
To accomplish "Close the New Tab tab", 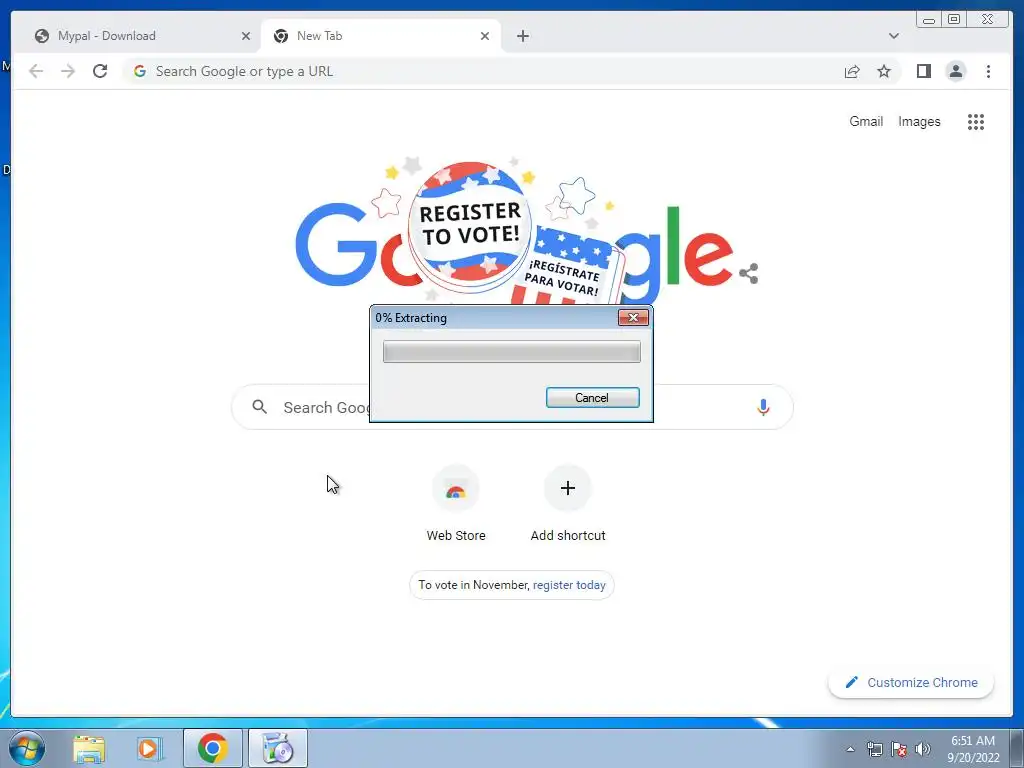I will 485,36.
